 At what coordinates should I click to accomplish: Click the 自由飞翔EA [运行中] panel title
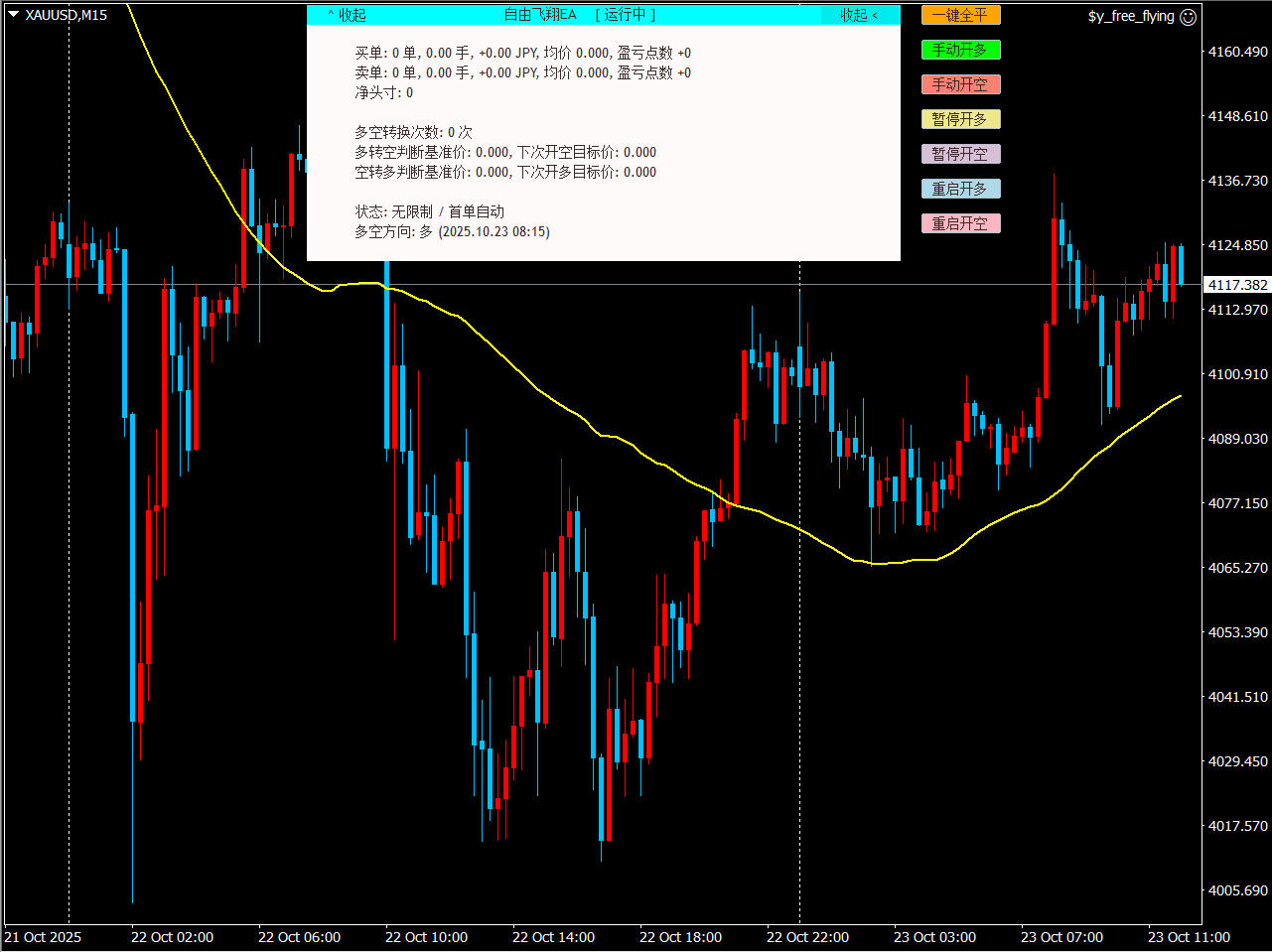(x=580, y=15)
